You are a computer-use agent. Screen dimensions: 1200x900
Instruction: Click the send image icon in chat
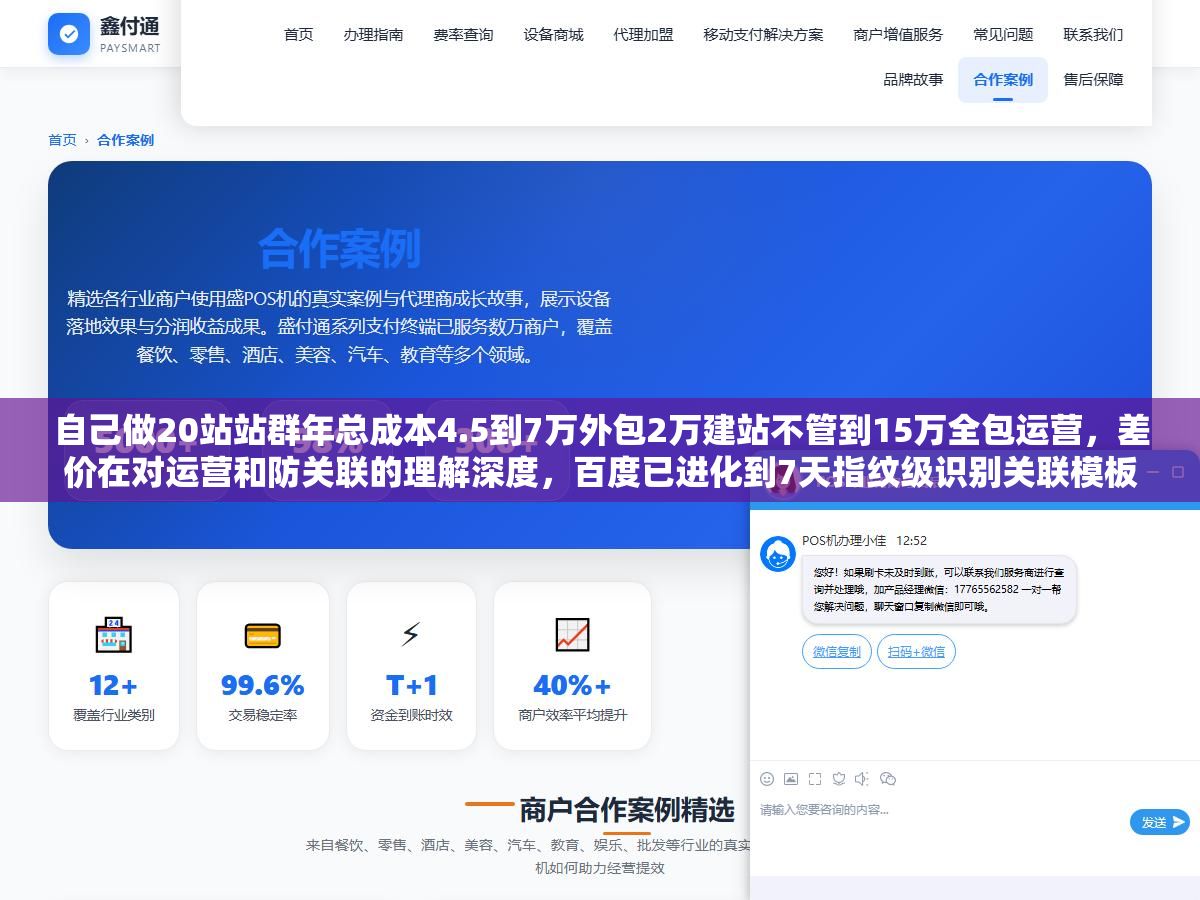tap(791, 779)
